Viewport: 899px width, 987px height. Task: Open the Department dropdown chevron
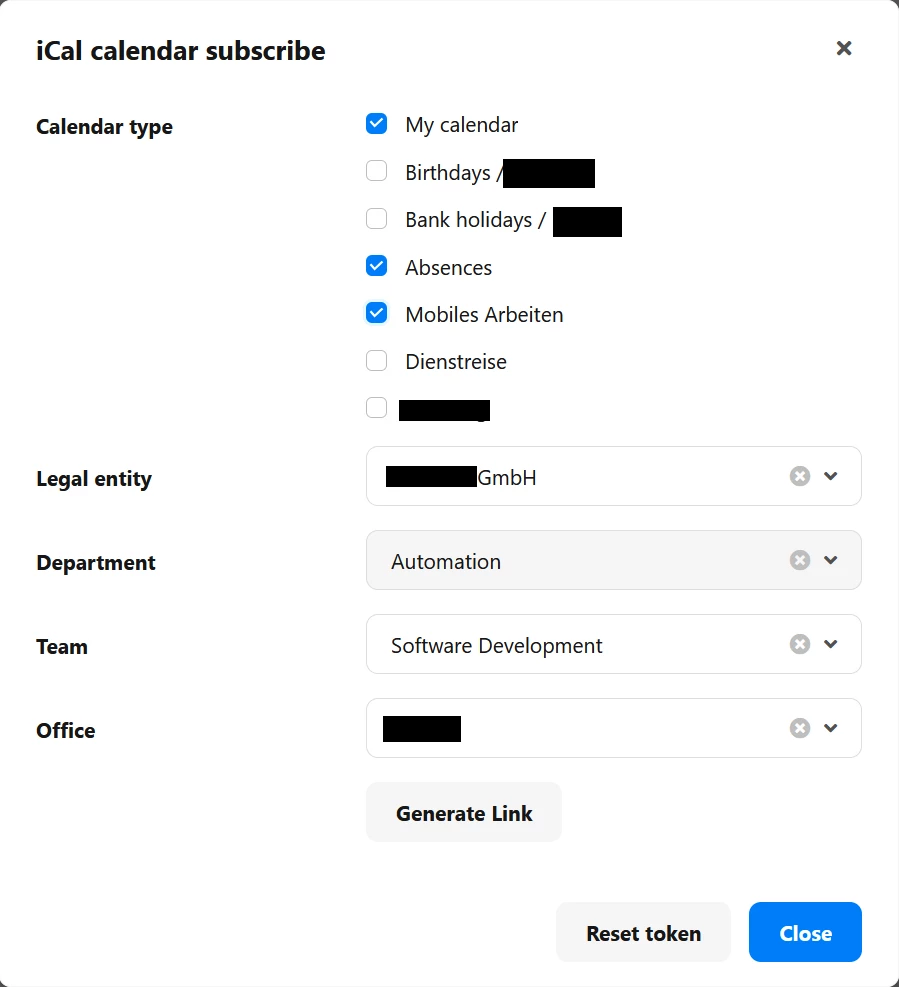[830, 560]
